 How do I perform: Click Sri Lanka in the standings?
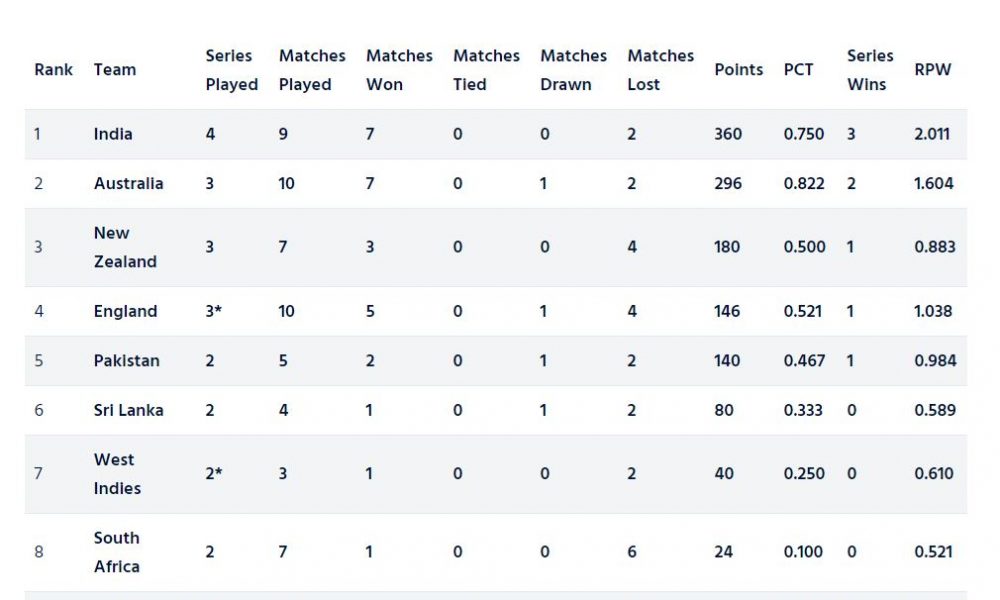(128, 410)
